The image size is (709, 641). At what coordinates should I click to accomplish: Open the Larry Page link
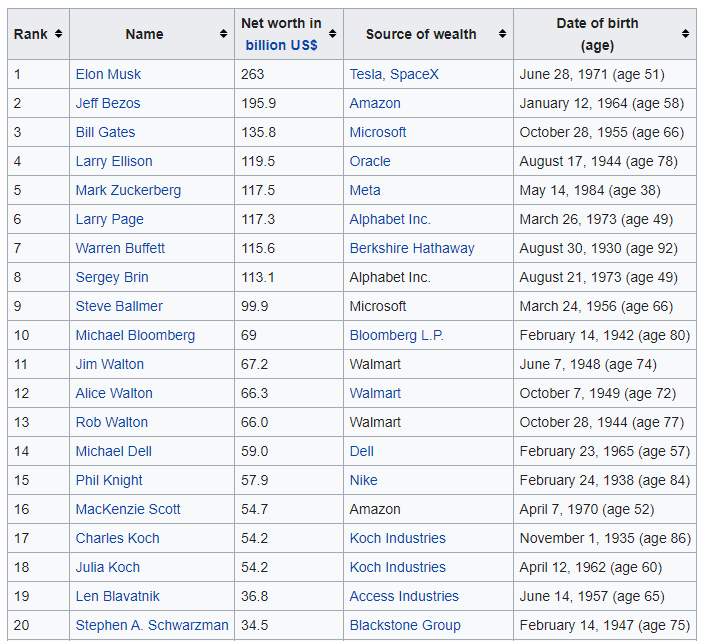109,219
